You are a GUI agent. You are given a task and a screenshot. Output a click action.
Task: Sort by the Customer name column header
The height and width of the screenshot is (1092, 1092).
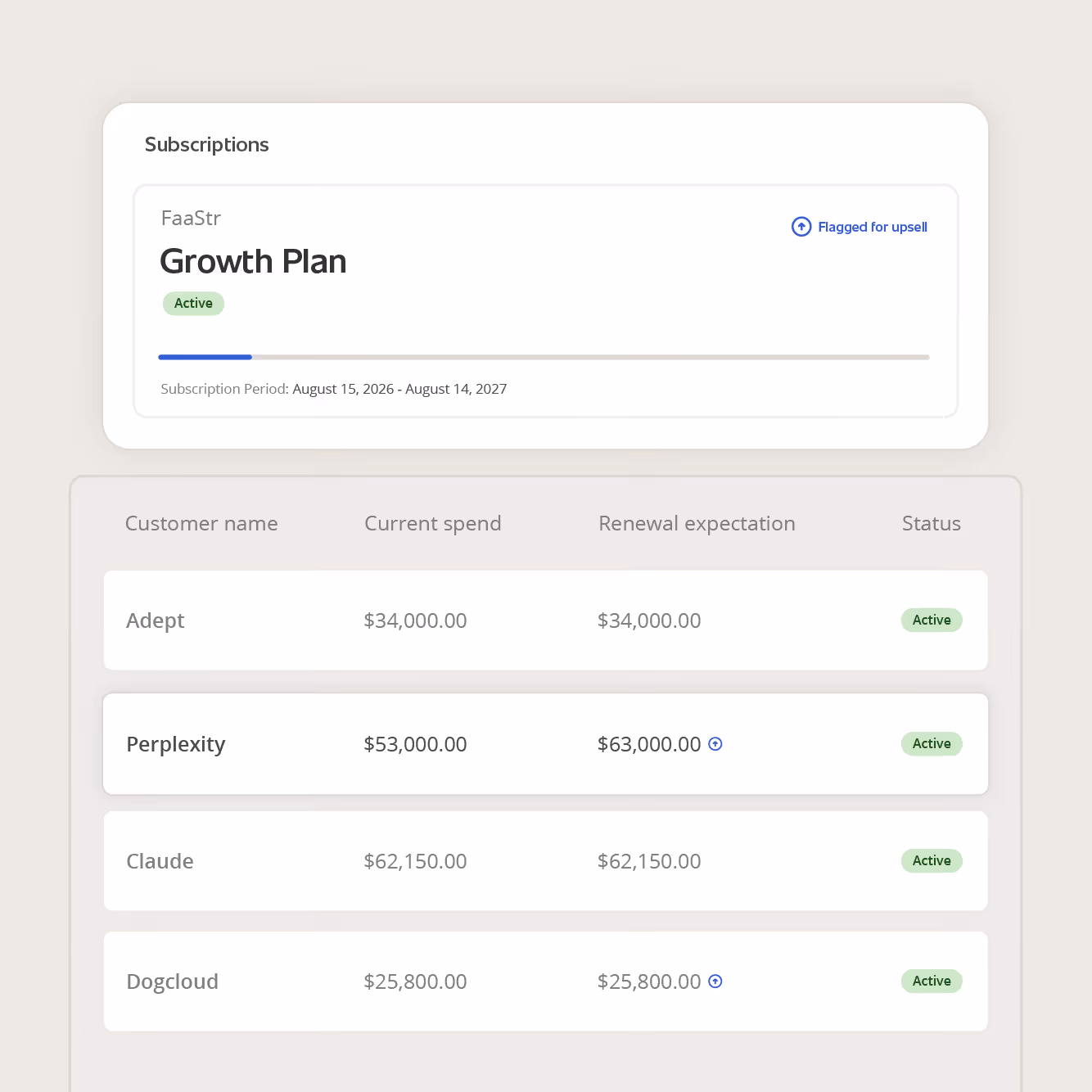pos(201,523)
